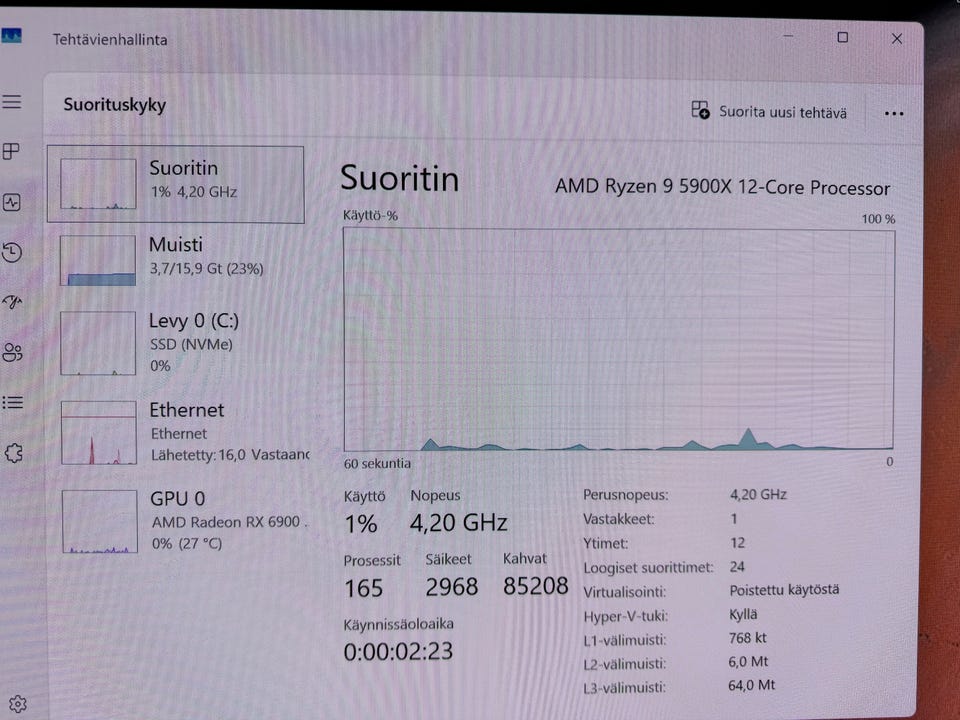Open the hamburger navigation menu
The image size is (960, 720).
click(x=11, y=102)
